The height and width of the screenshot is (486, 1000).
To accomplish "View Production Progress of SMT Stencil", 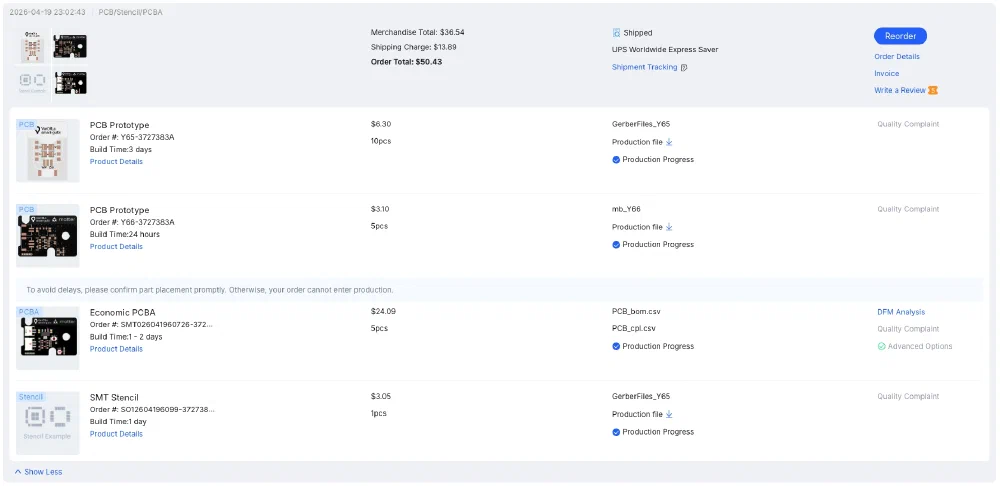I will click(x=653, y=432).
